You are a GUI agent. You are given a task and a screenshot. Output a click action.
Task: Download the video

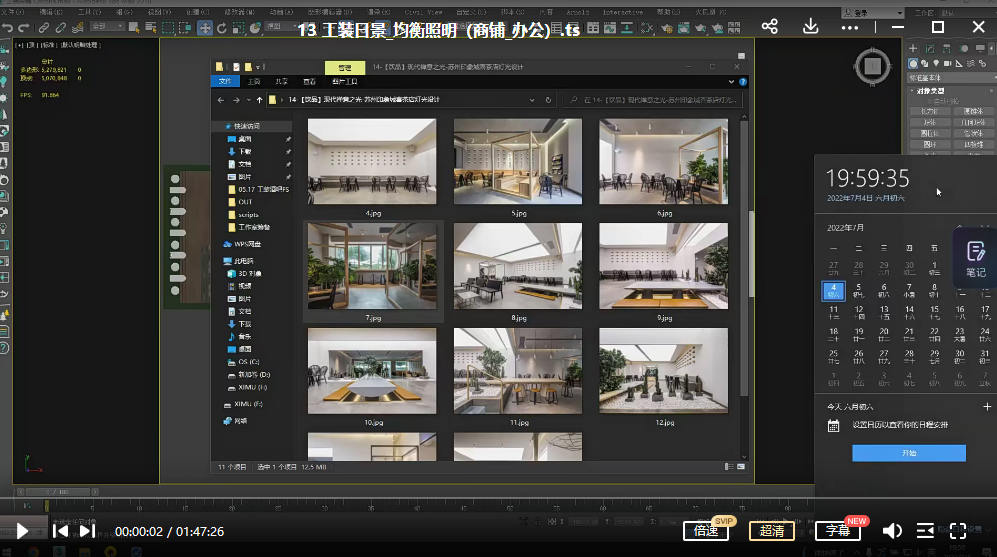[x=810, y=27]
